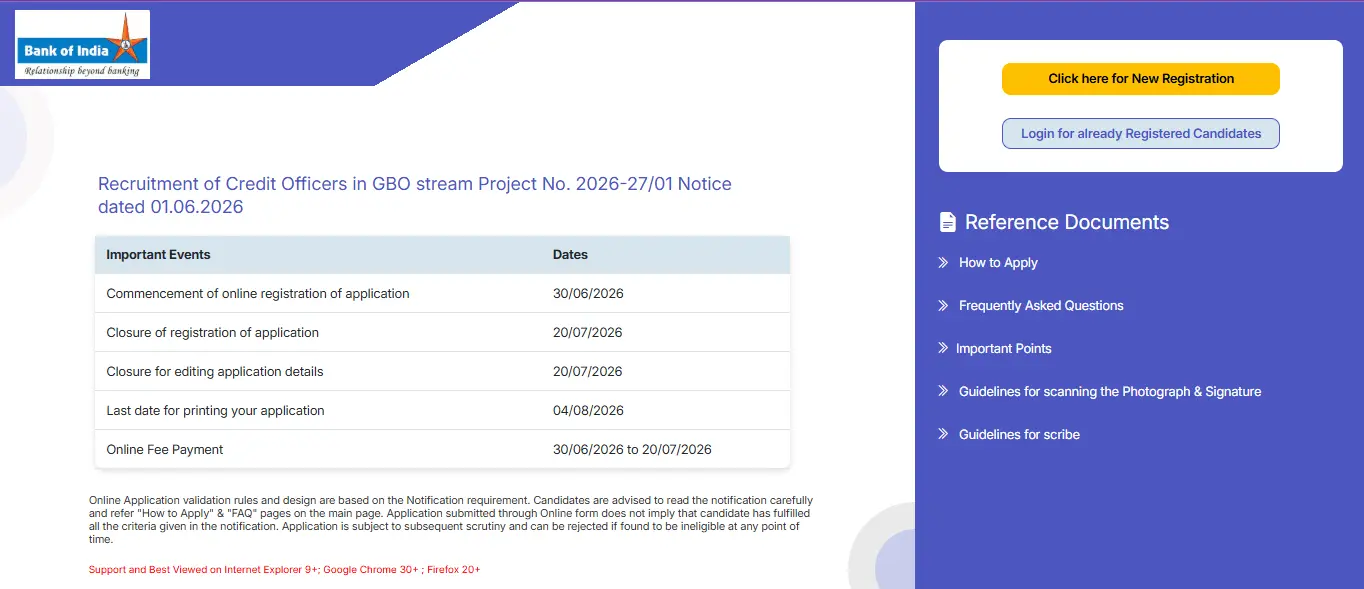Click the chevron icon beside Frequently Asked Questions
The height and width of the screenshot is (589, 1364).
click(943, 305)
